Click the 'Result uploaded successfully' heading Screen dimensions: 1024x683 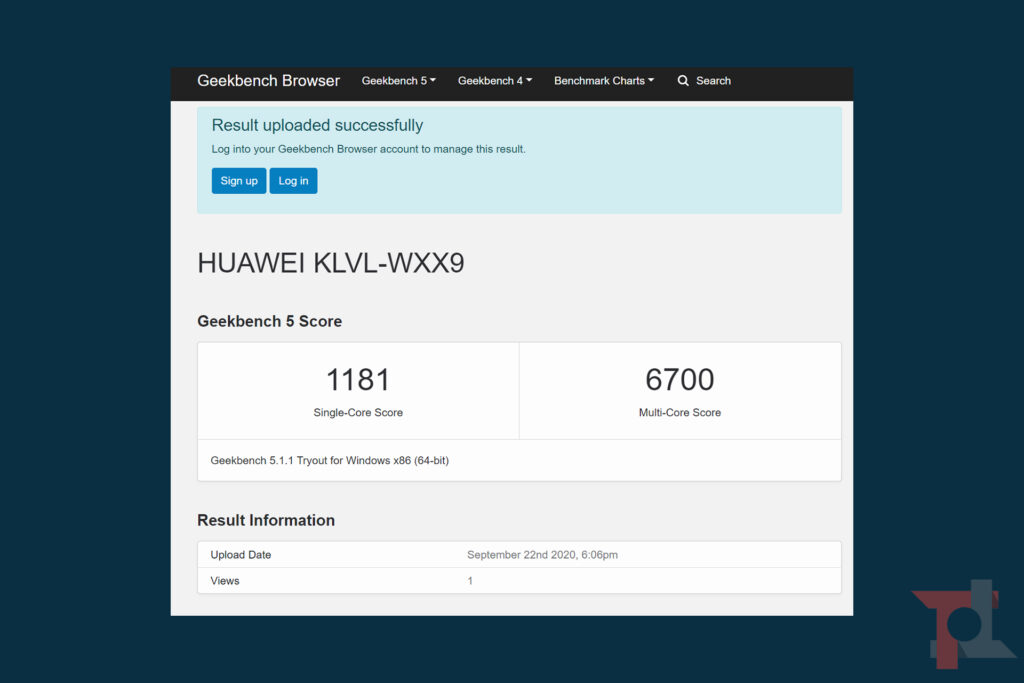click(317, 126)
